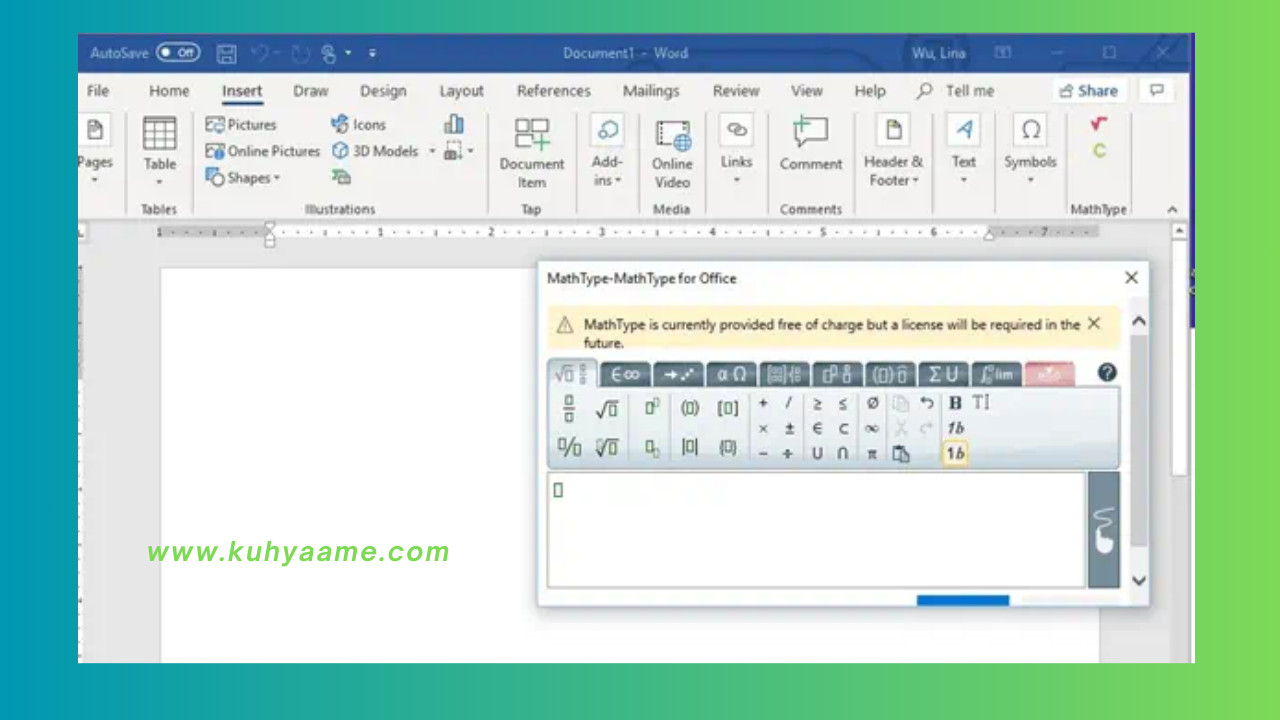Insert Pictures from the ribbon
The width and height of the screenshot is (1280, 720).
click(241, 125)
